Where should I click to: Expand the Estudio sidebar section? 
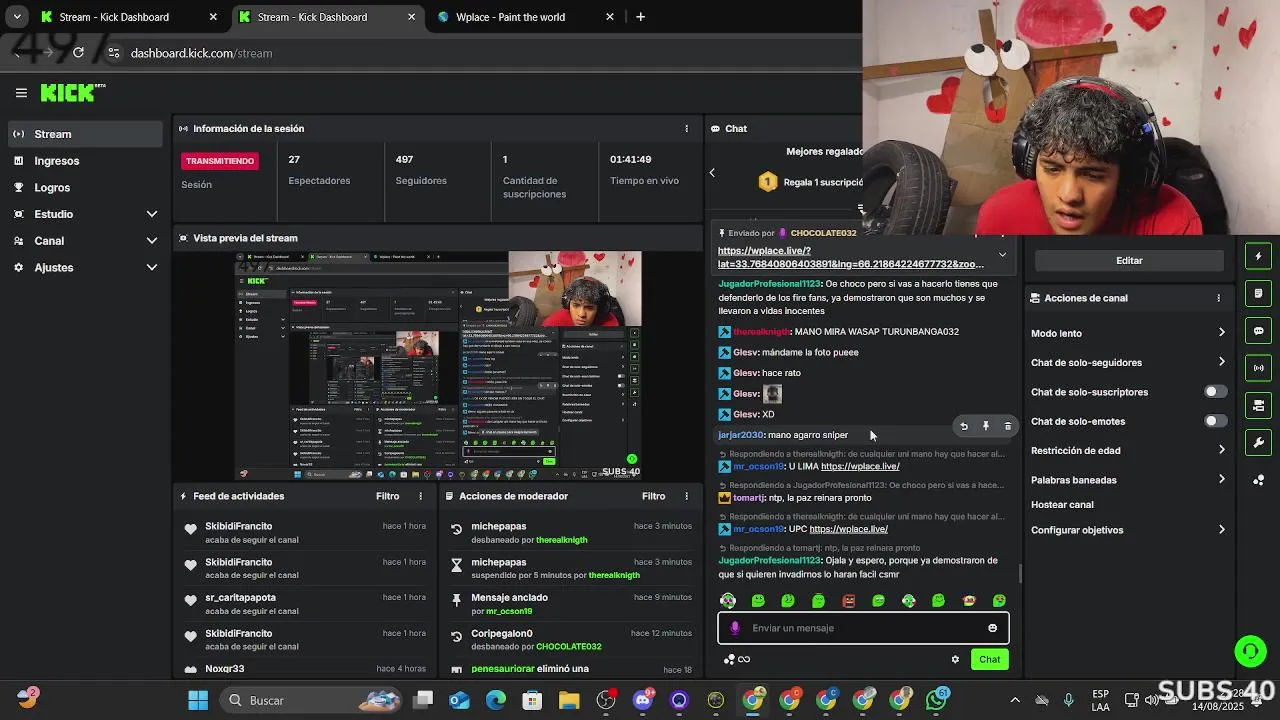click(85, 214)
